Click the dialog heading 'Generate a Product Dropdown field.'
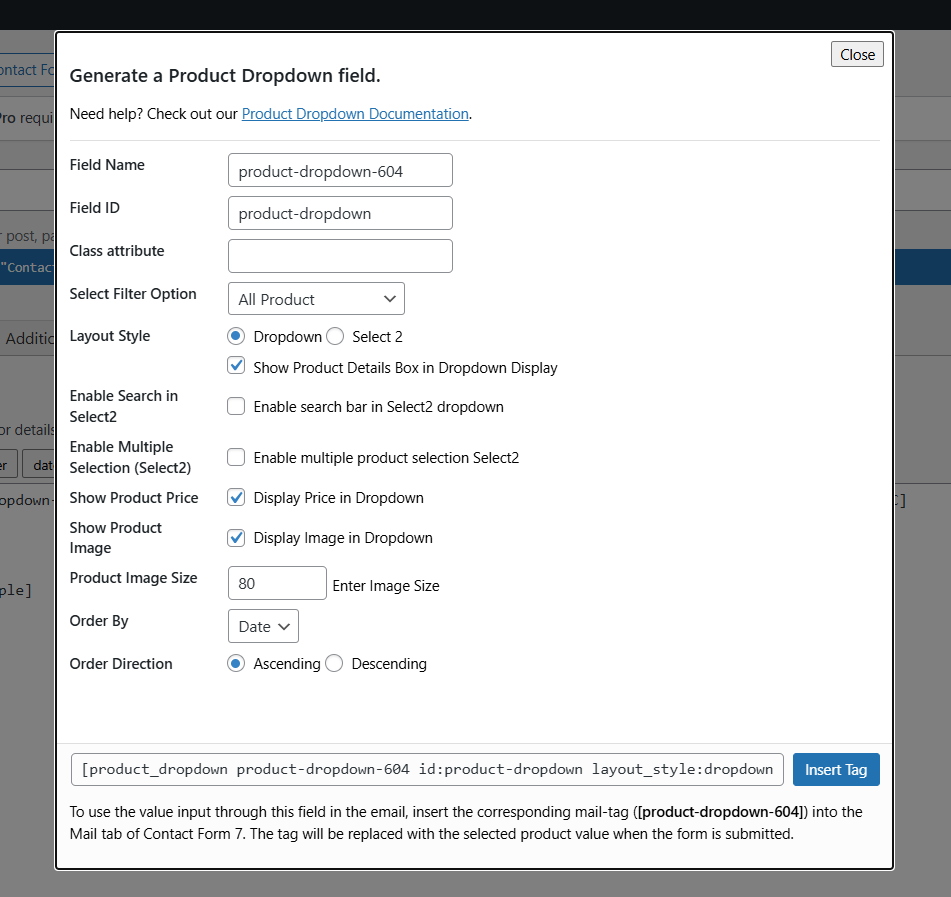This screenshot has width=951, height=897. click(x=225, y=76)
